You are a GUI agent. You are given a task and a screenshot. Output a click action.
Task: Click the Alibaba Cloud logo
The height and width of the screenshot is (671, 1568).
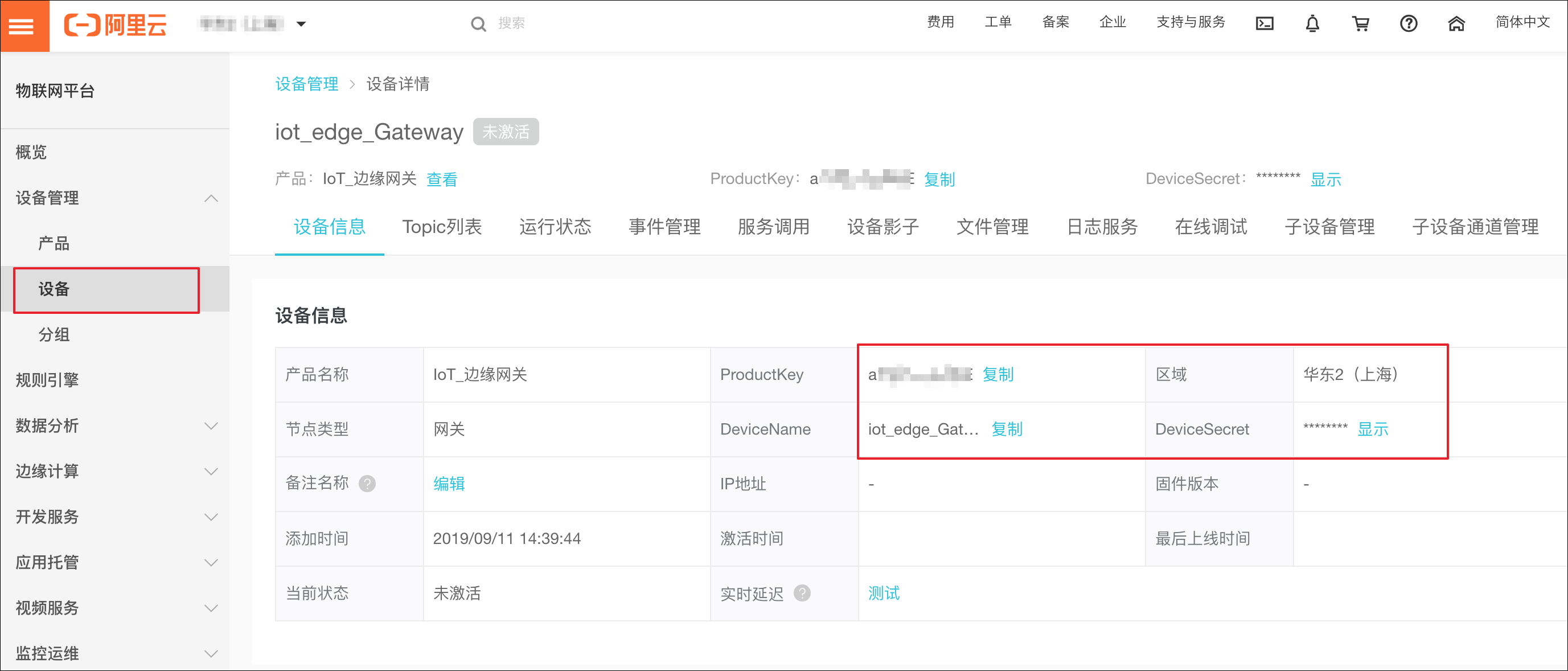[x=116, y=25]
